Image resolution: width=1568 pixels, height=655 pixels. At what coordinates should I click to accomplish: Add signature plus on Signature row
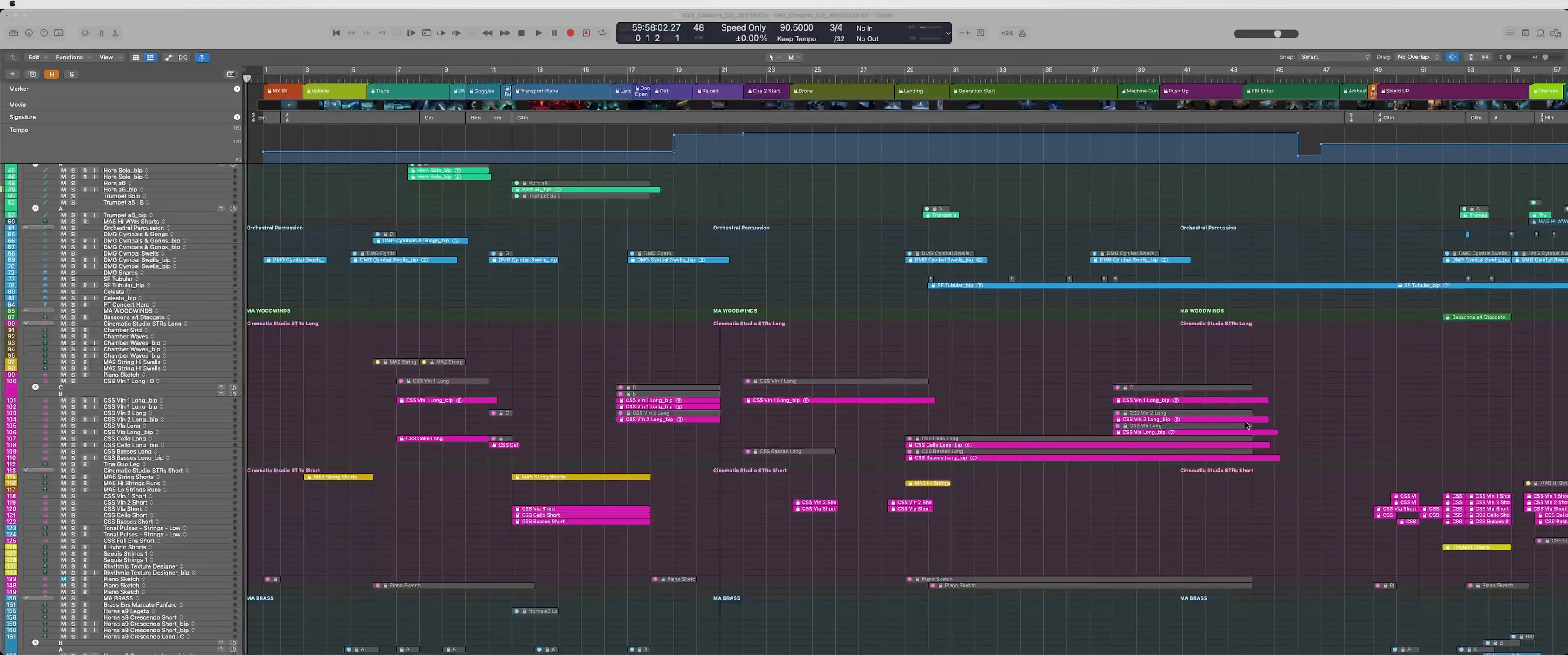(237, 117)
